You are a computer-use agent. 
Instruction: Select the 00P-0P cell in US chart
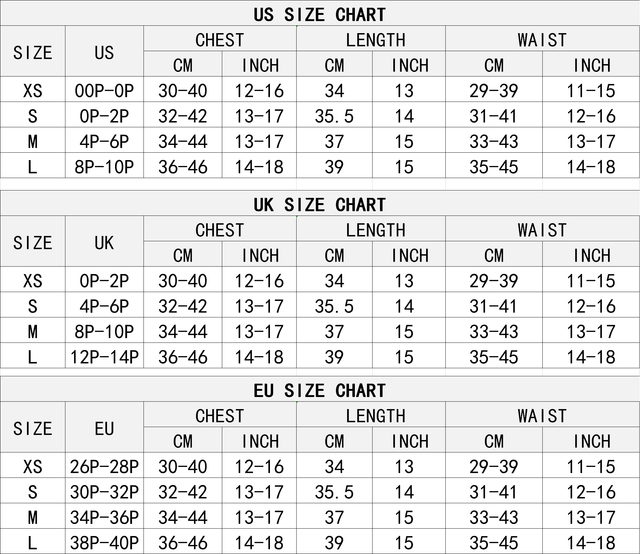point(104,91)
